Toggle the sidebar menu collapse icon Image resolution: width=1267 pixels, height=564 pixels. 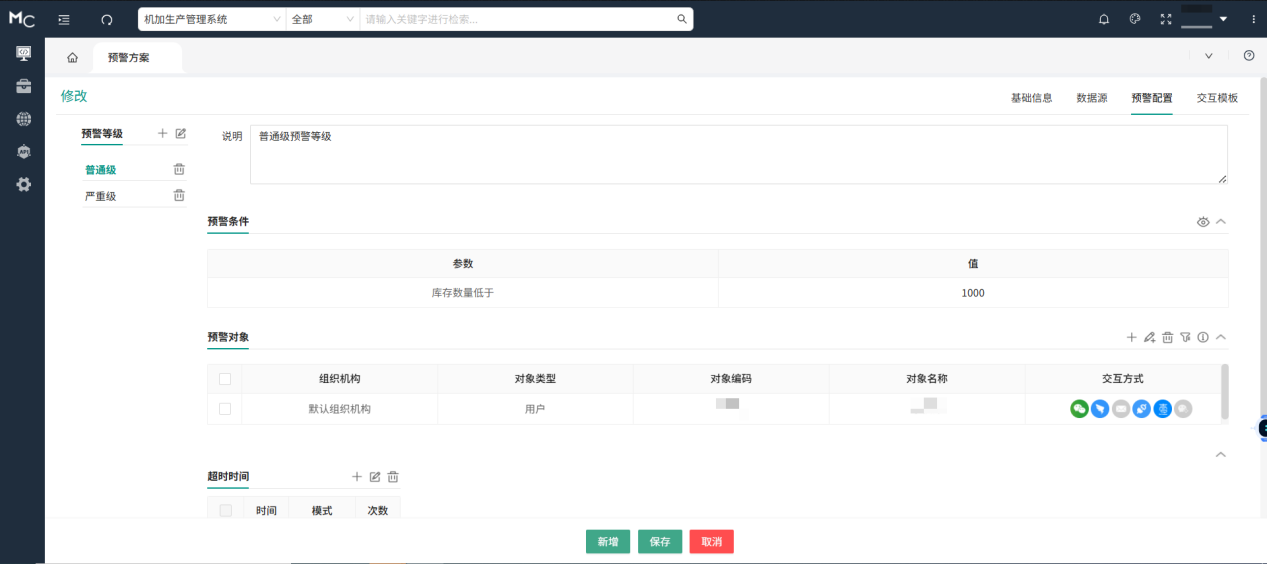[64, 19]
